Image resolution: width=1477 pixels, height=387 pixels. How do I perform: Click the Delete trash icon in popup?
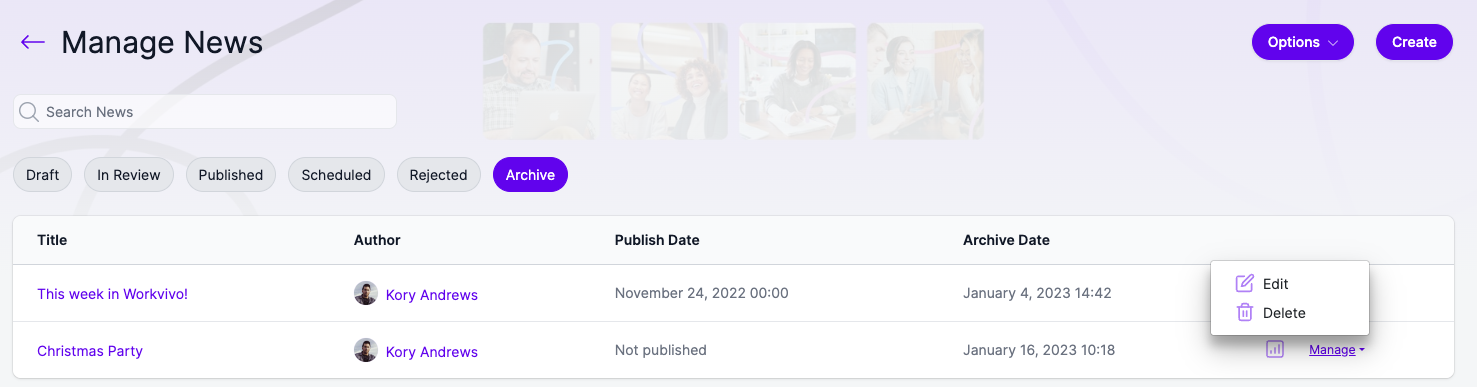1245,313
